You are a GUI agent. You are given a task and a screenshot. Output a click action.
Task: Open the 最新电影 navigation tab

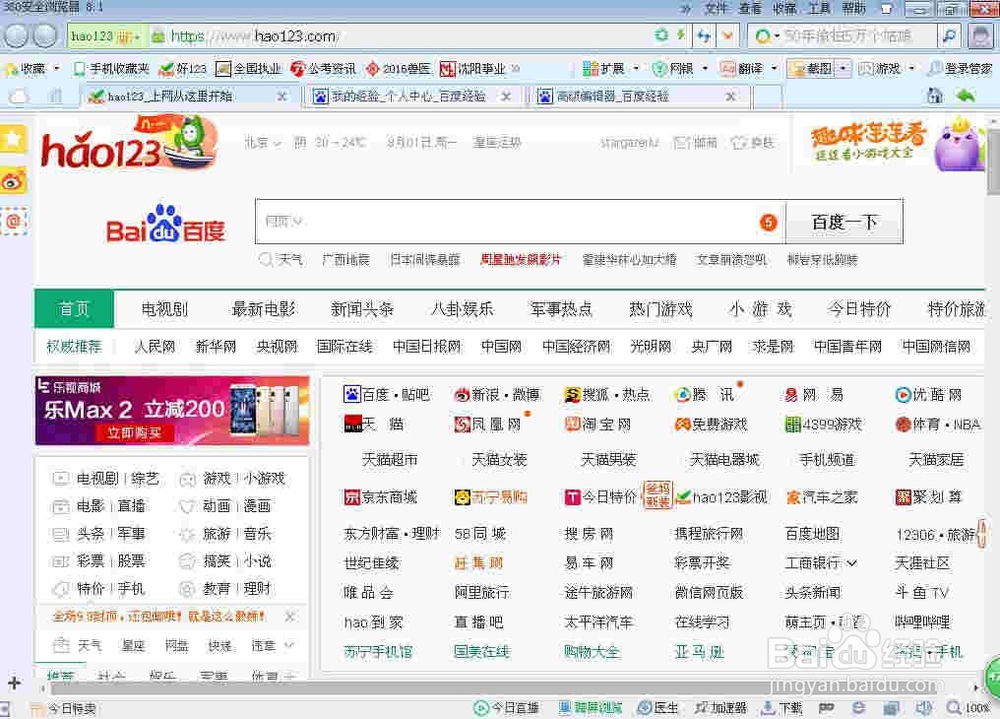[263, 309]
